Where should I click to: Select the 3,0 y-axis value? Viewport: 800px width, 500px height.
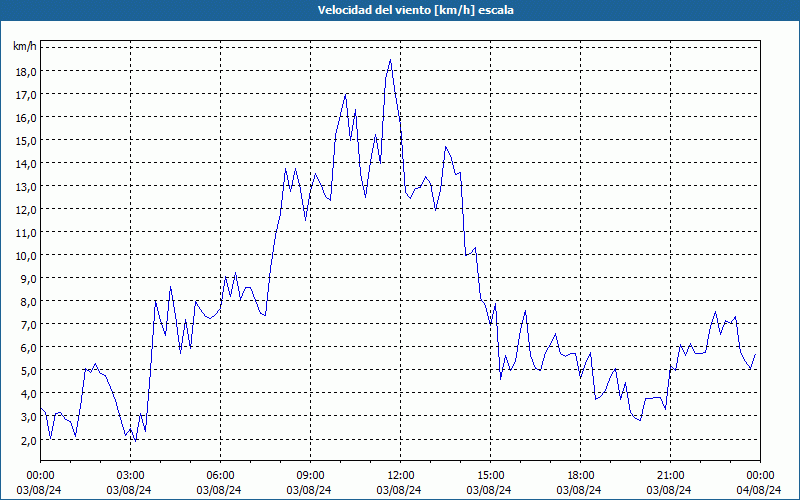(28, 417)
